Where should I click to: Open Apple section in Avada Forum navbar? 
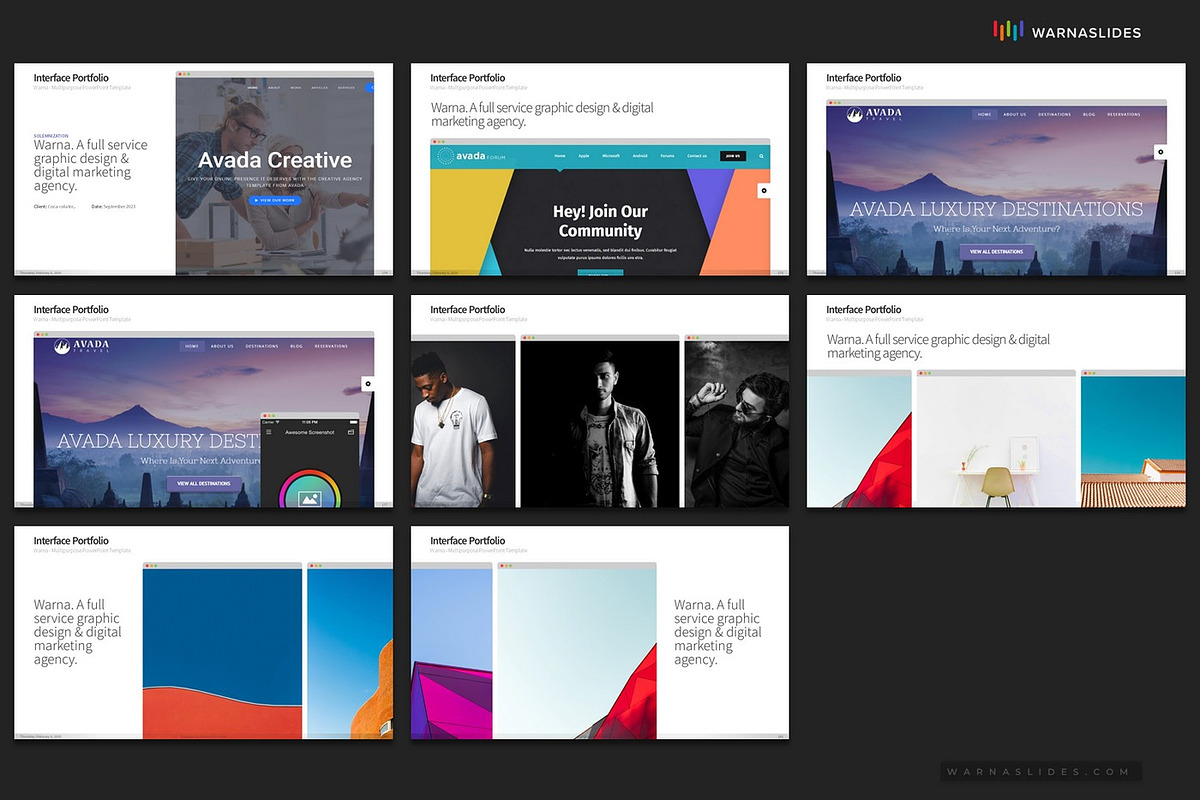pos(584,156)
